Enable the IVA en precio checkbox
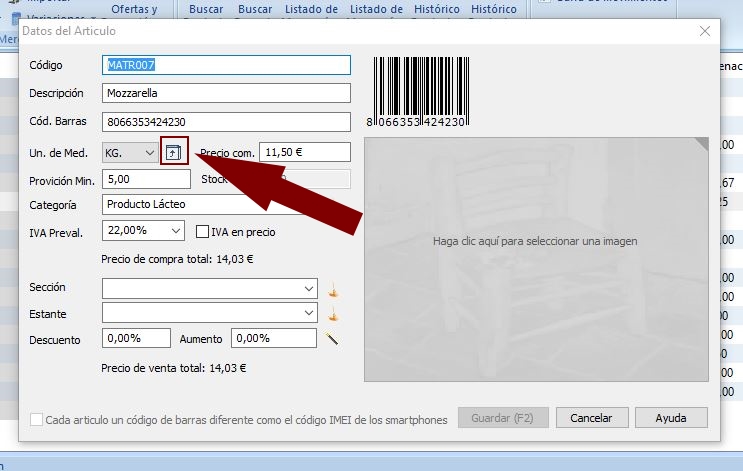 tap(202, 232)
